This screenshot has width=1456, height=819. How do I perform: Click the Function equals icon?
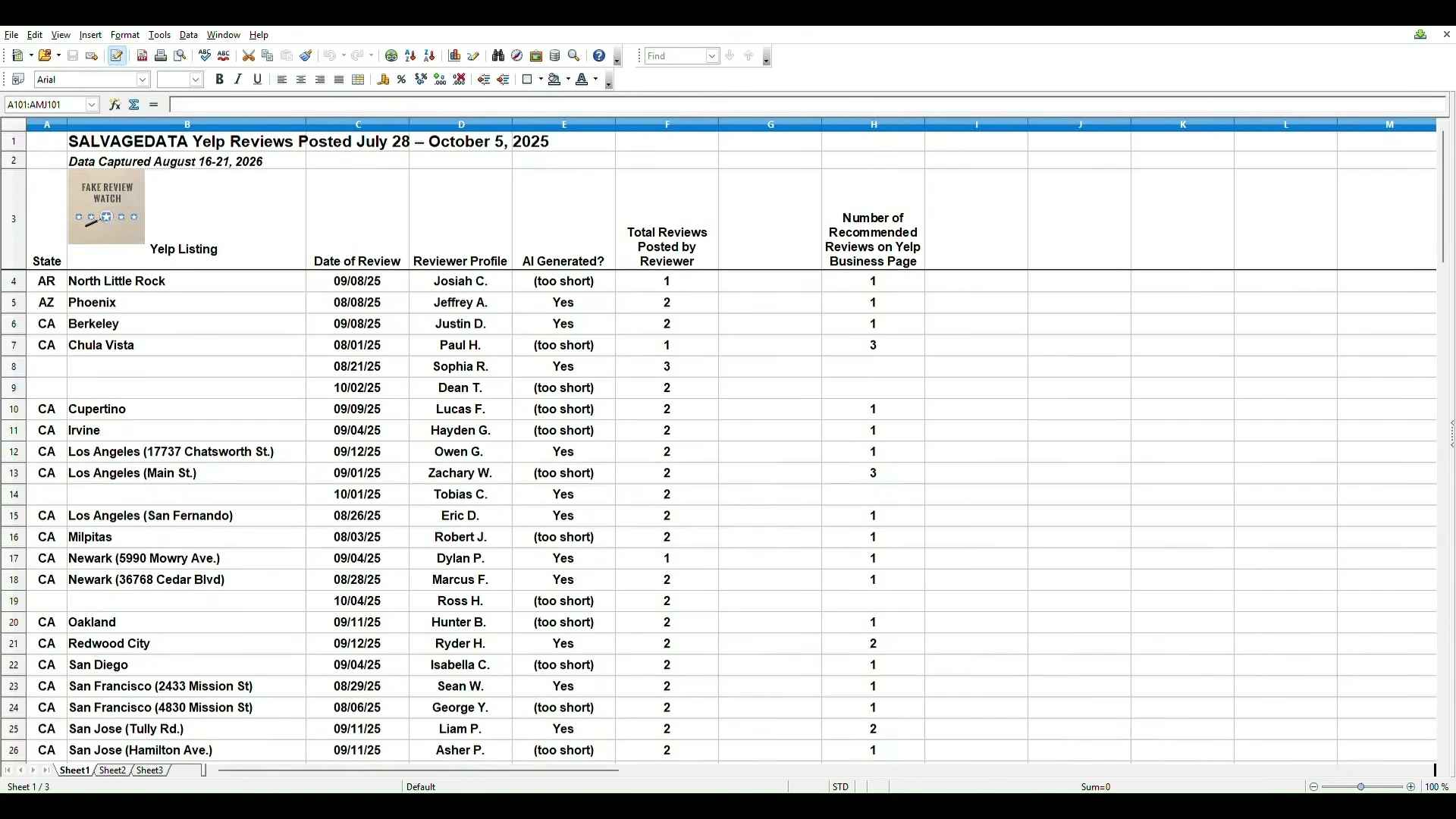click(154, 105)
